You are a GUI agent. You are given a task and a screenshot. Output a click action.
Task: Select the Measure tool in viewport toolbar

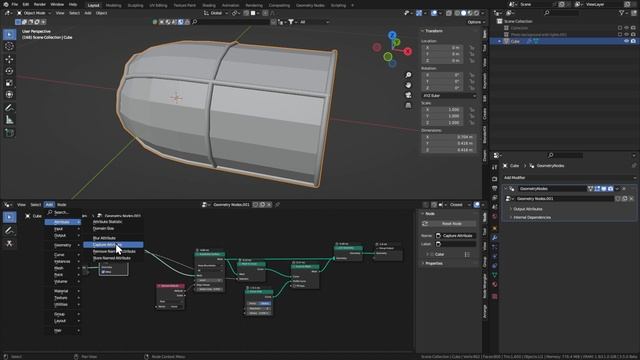click(9, 120)
